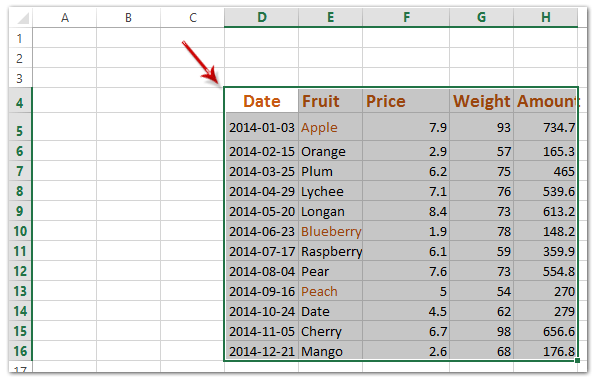Screen dimensions: 597x384
Task: Click the Date header cell
Action: point(262,101)
